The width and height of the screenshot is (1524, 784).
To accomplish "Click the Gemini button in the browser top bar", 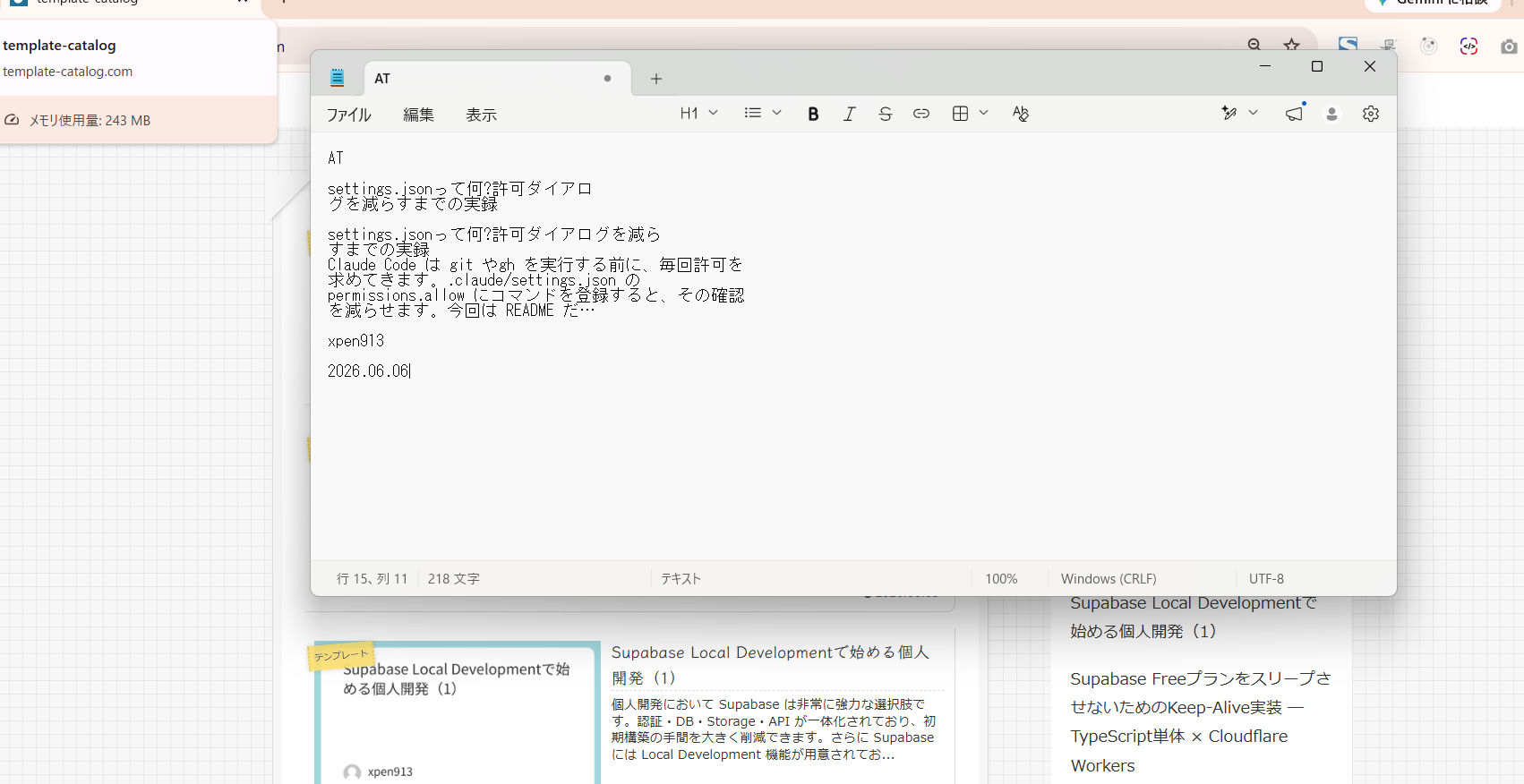I will (x=1433, y=4).
